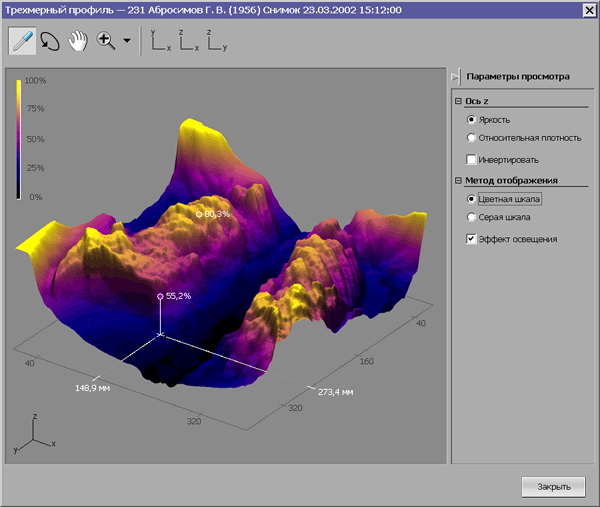Choose the Серая шкала radio option

click(471, 217)
